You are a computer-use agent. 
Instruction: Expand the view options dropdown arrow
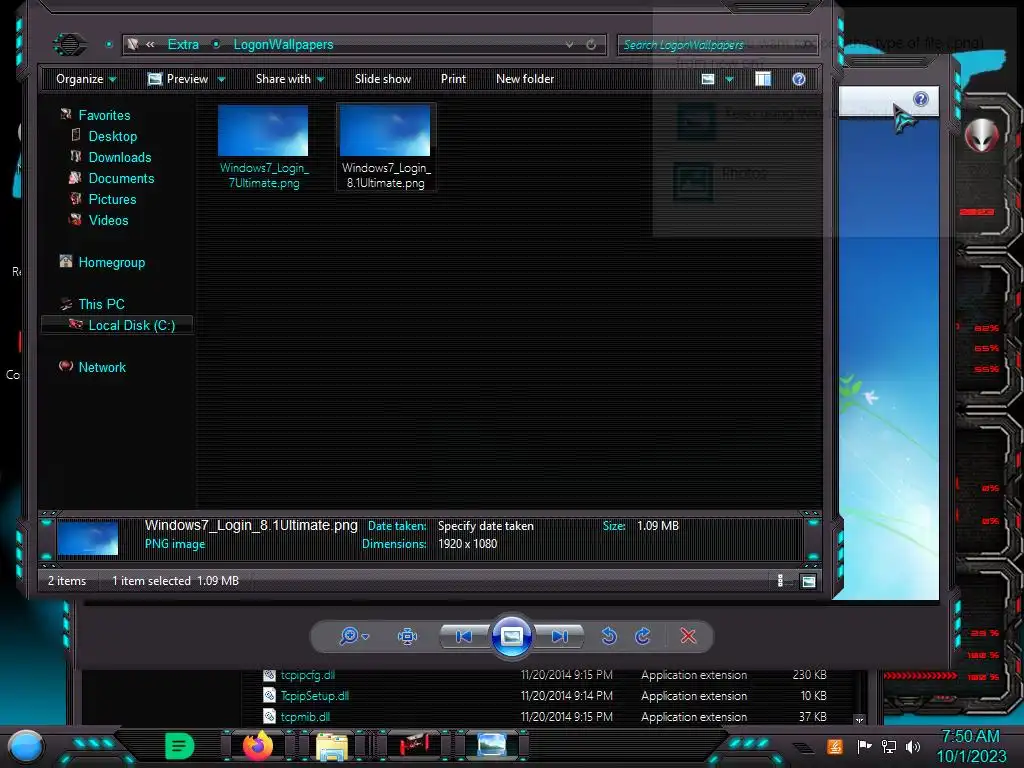click(x=729, y=80)
